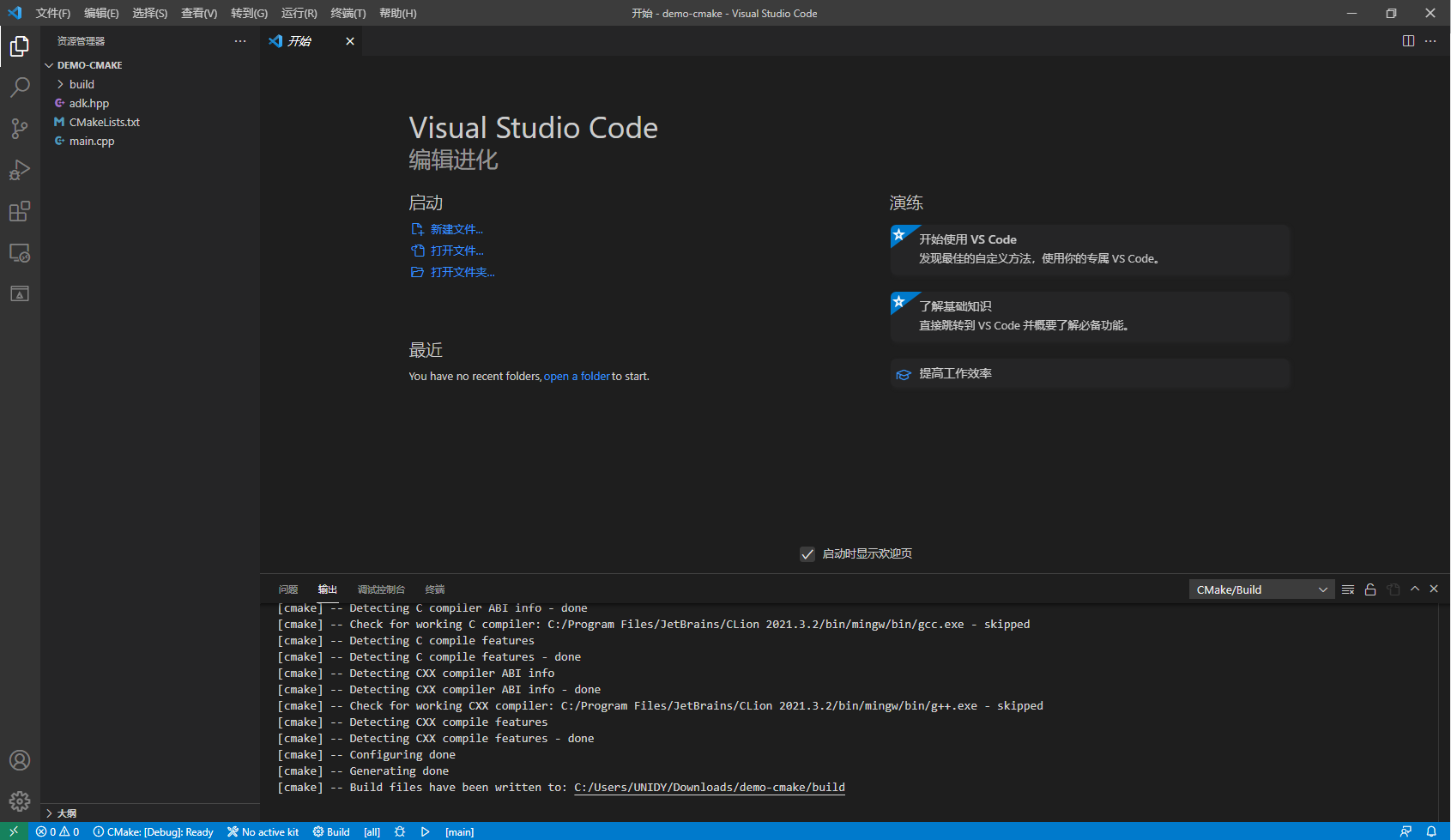Click the Build button in status bar
The width and height of the screenshot is (1451, 840).
pyautogui.click(x=331, y=831)
